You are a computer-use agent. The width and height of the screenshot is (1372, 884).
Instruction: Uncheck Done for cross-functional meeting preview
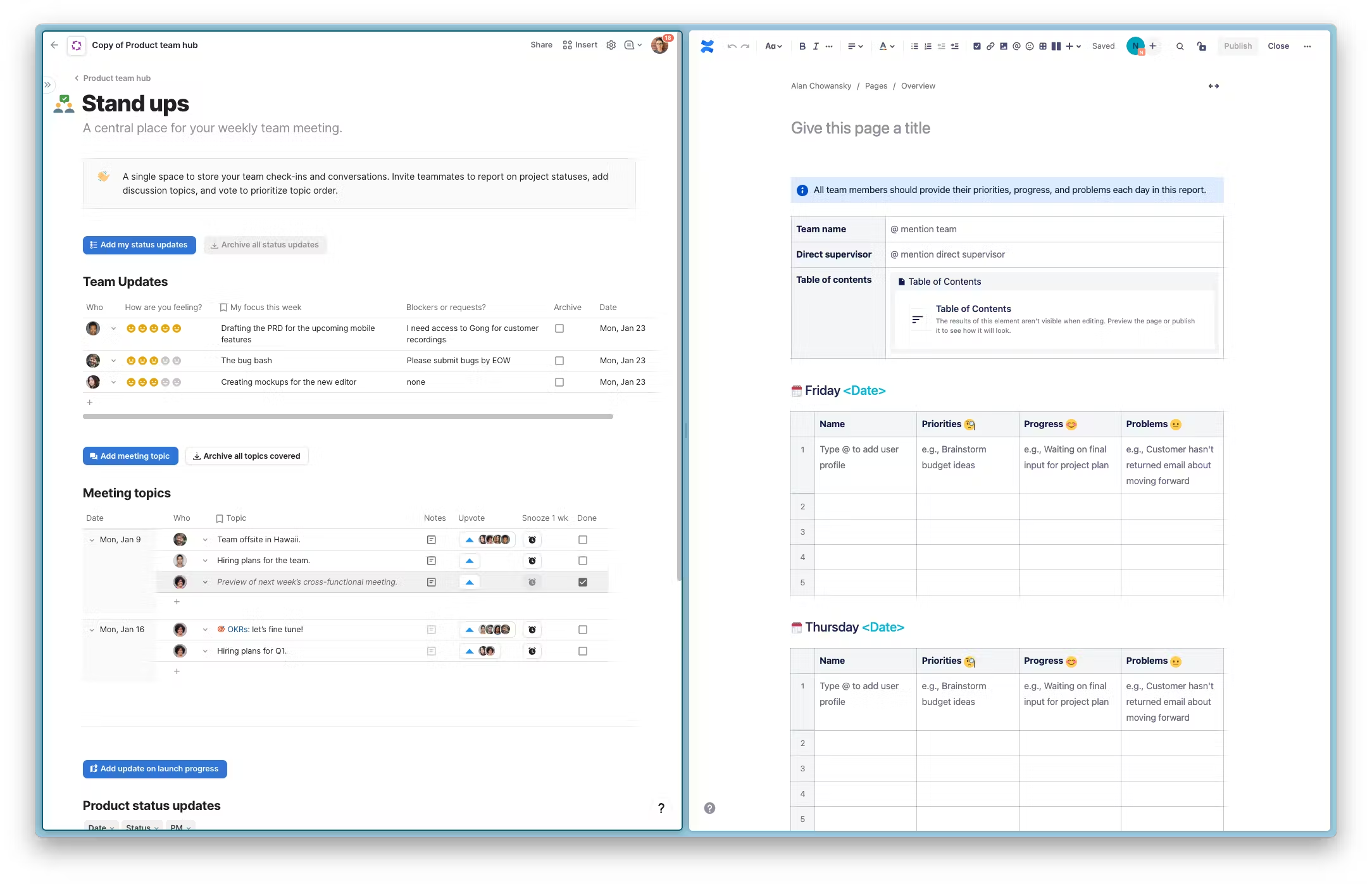click(583, 582)
